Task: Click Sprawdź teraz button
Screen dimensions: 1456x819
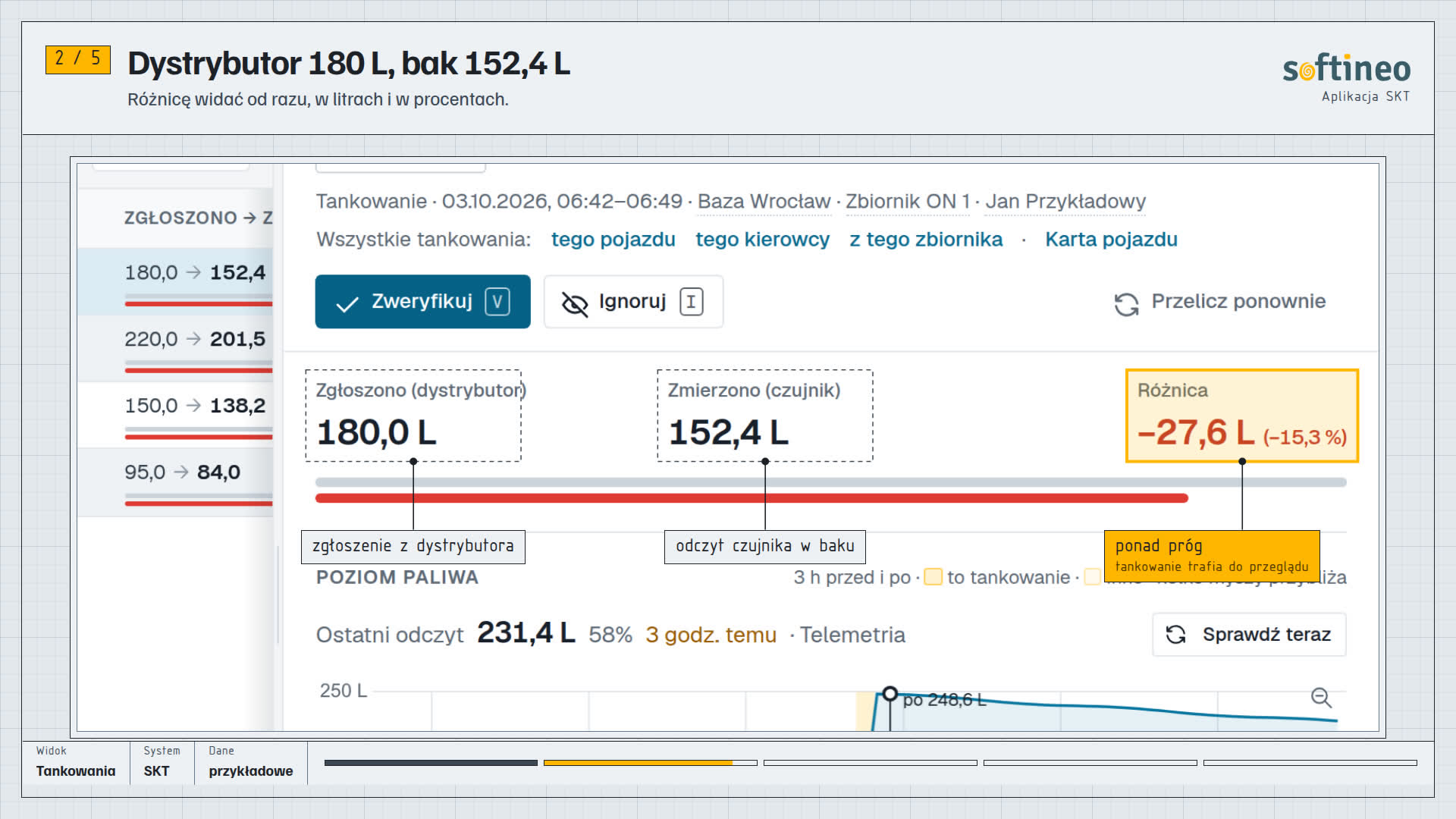Action: [1249, 635]
